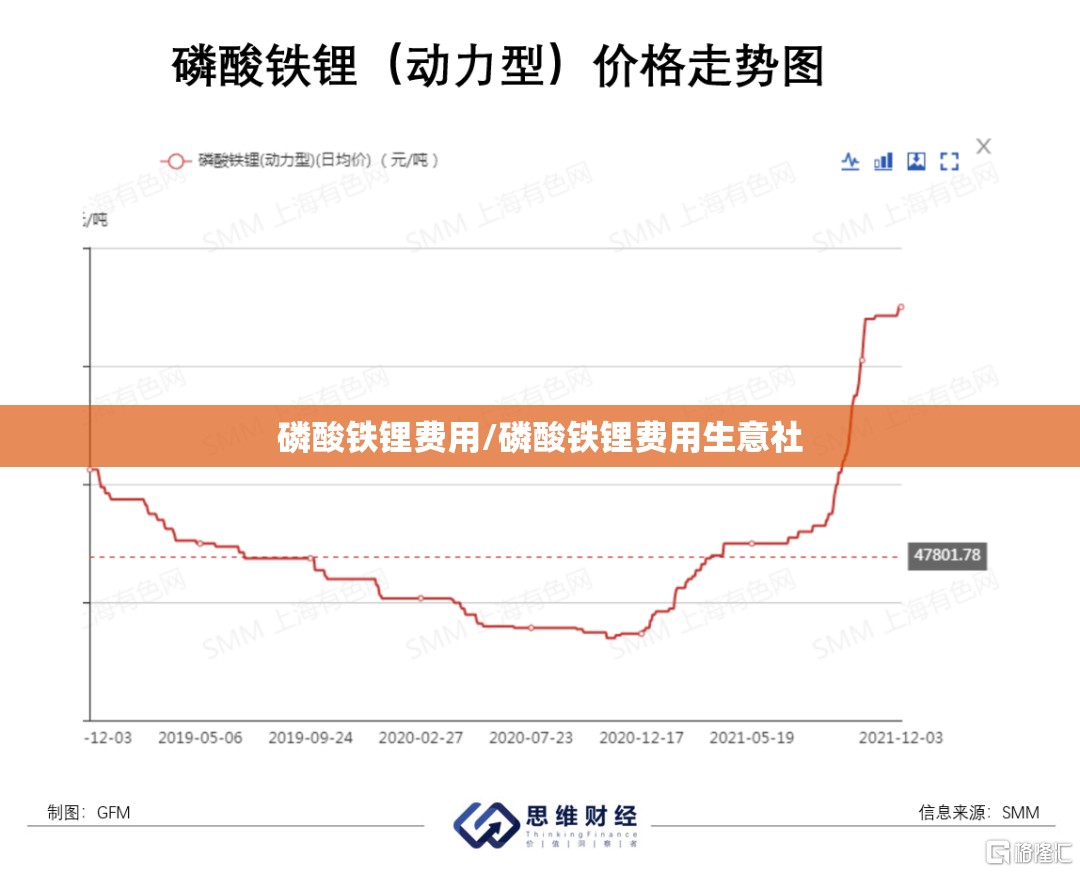The width and height of the screenshot is (1080, 873).
Task: Select the 2020-07-23 axis date label
Action: 531,738
